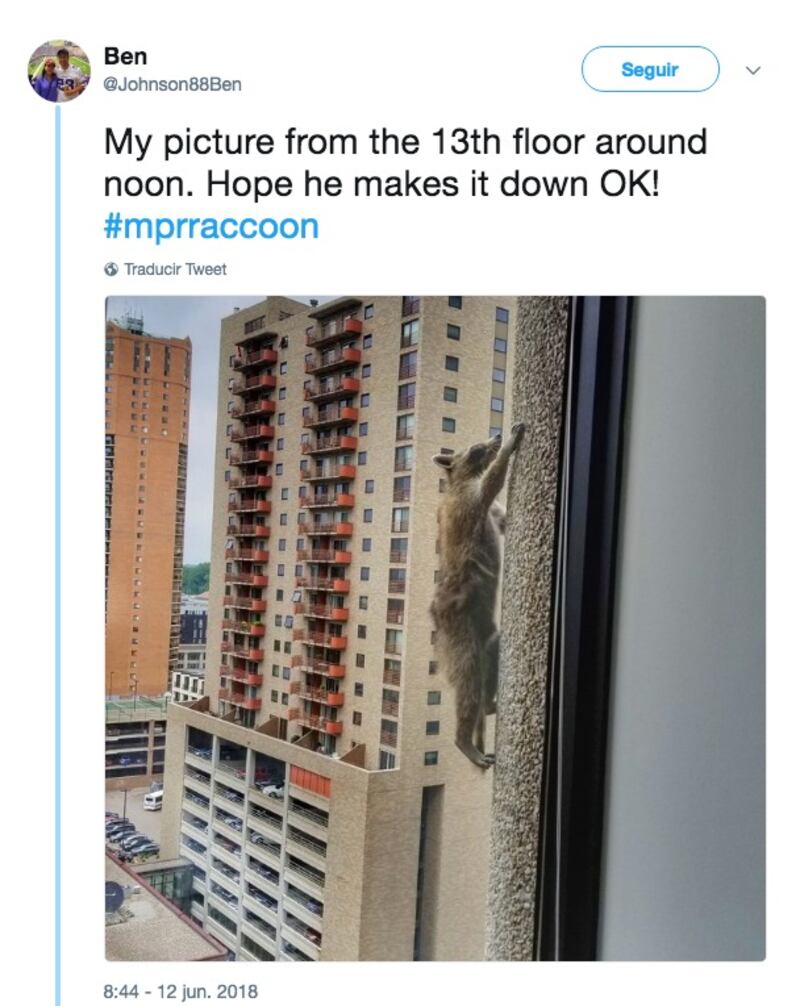The image size is (800, 1006).
Task: Translate tweet via Traducir Tweet link
Action: click(175, 269)
